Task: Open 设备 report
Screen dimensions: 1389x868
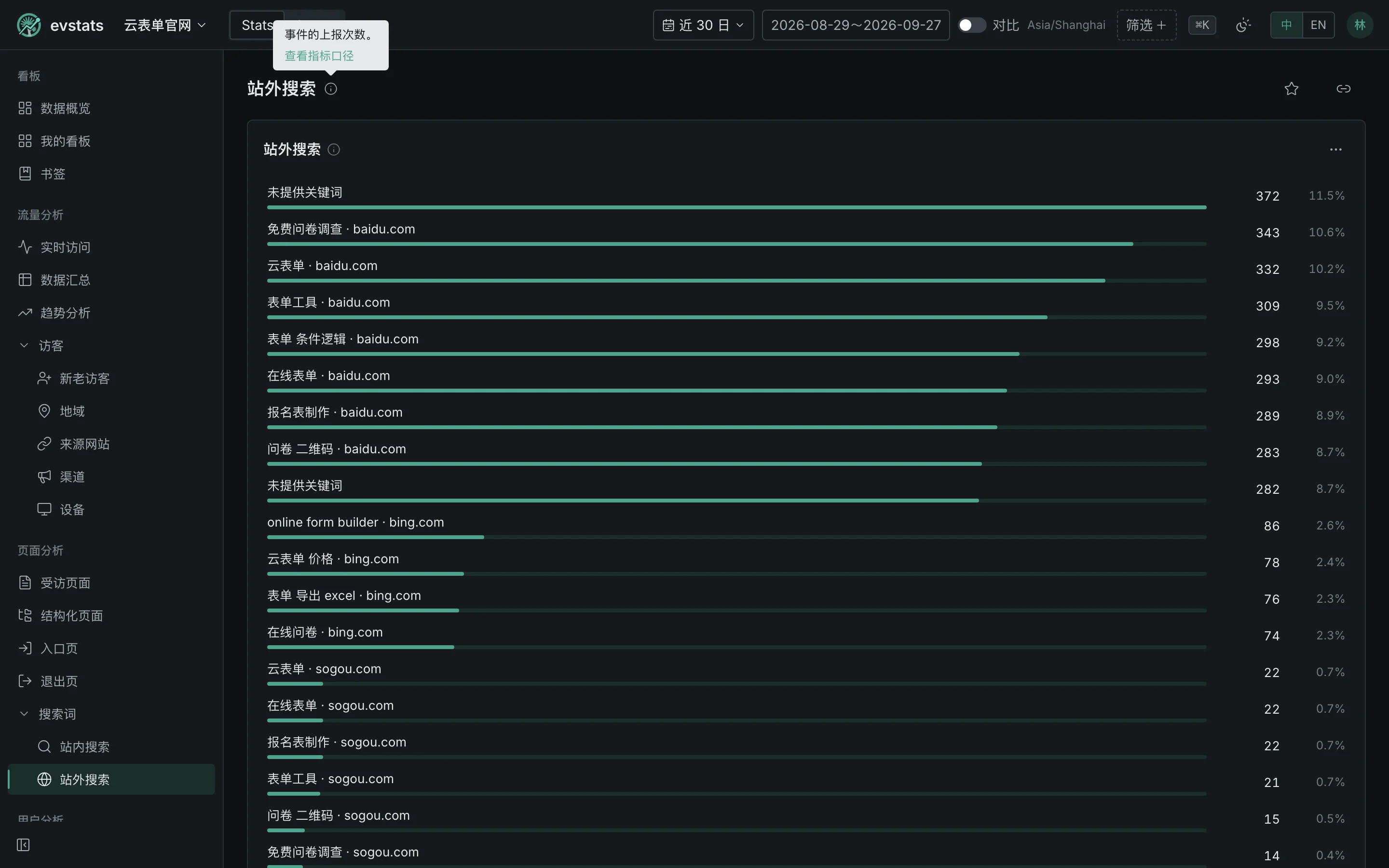Action: tap(111, 510)
